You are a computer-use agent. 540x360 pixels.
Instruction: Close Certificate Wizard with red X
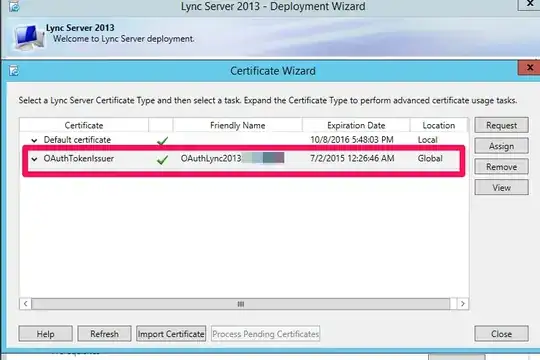pyautogui.click(x=530, y=68)
